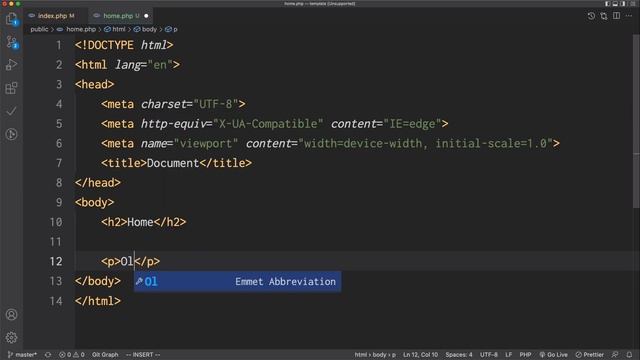
Task: Place cursor in title Document text
Action: 173,163
